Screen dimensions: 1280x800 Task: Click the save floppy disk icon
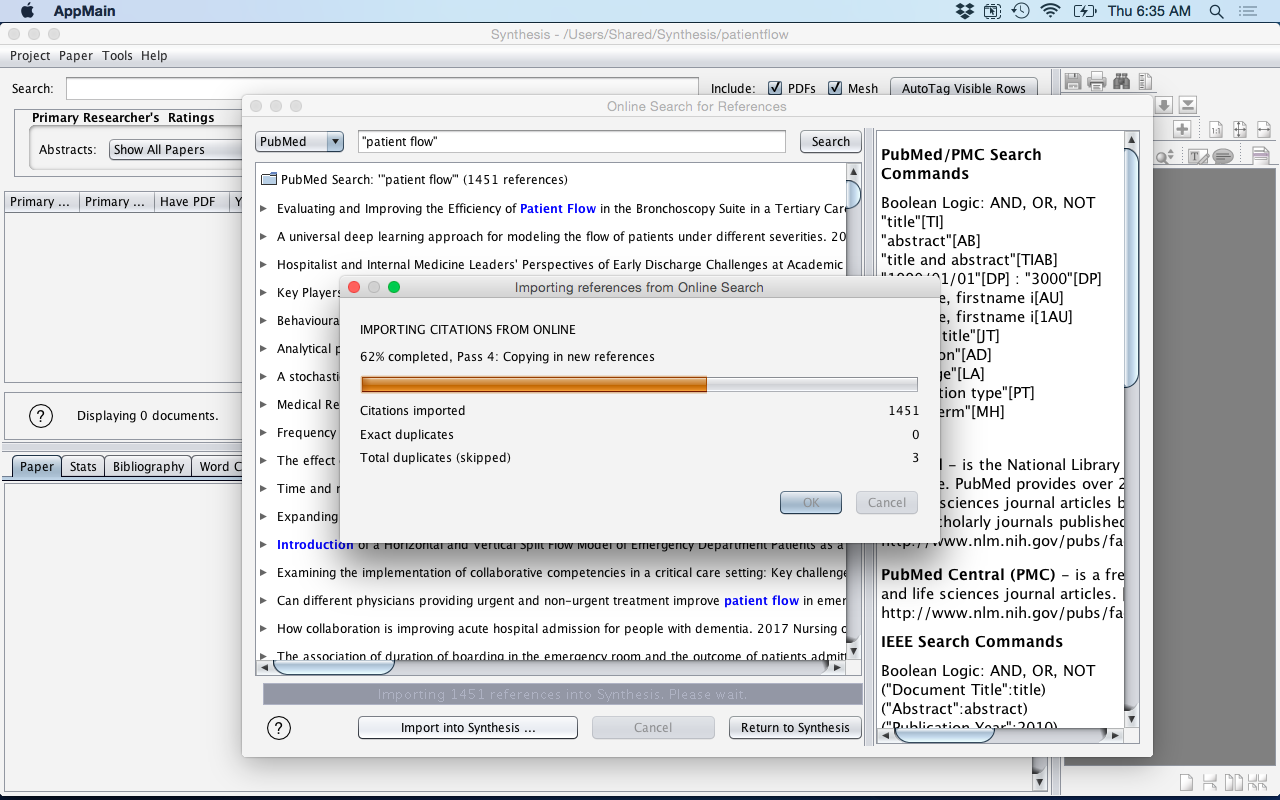pyautogui.click(x=1073, y=82)
